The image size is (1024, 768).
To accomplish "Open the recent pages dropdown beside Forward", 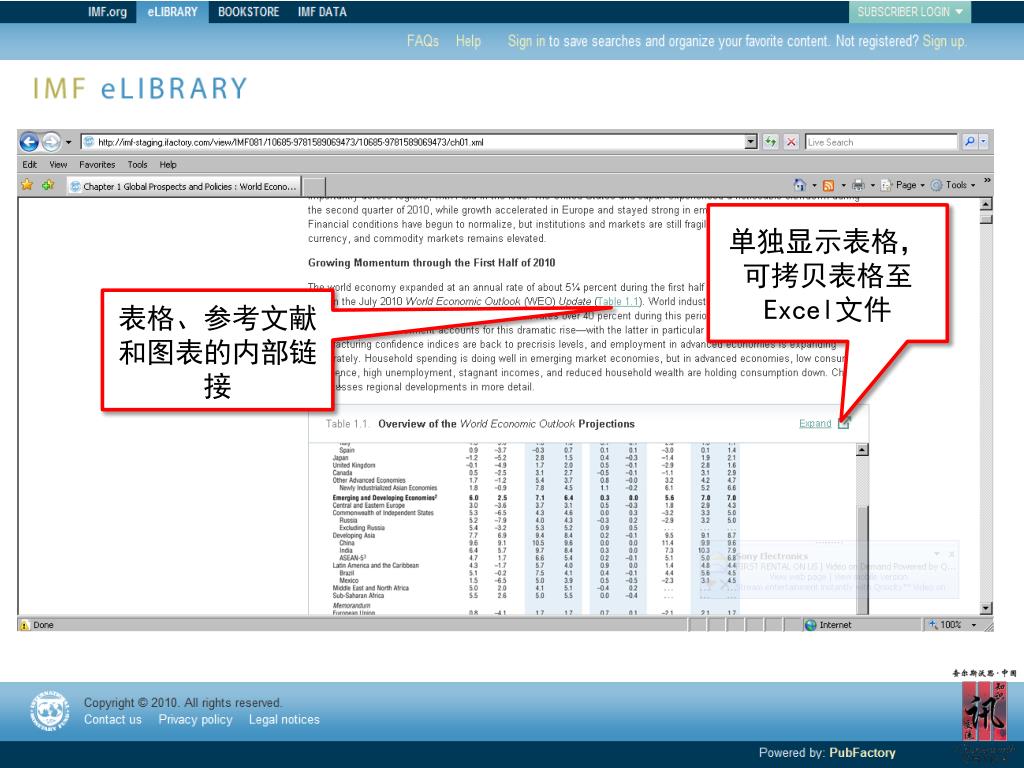I will 68,142.
